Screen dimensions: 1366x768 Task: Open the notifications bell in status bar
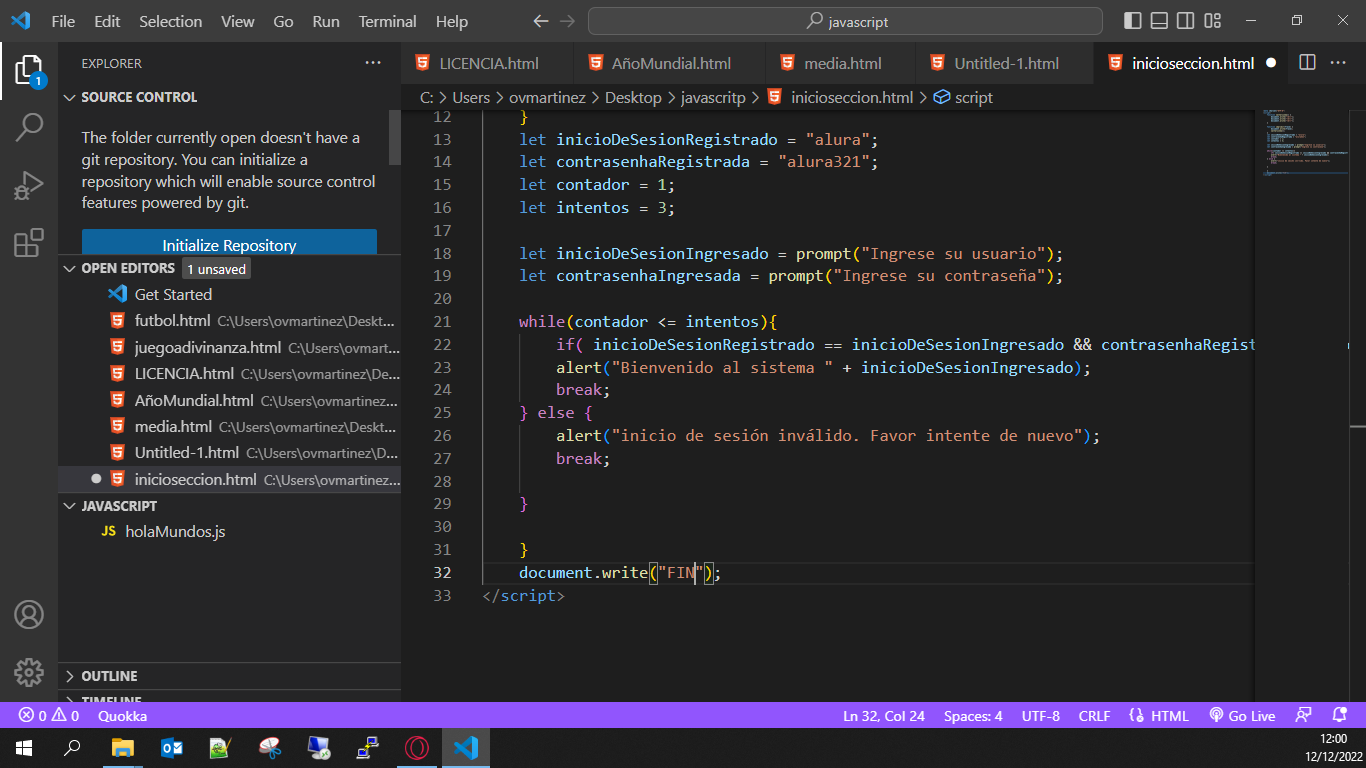point(1340,716)
